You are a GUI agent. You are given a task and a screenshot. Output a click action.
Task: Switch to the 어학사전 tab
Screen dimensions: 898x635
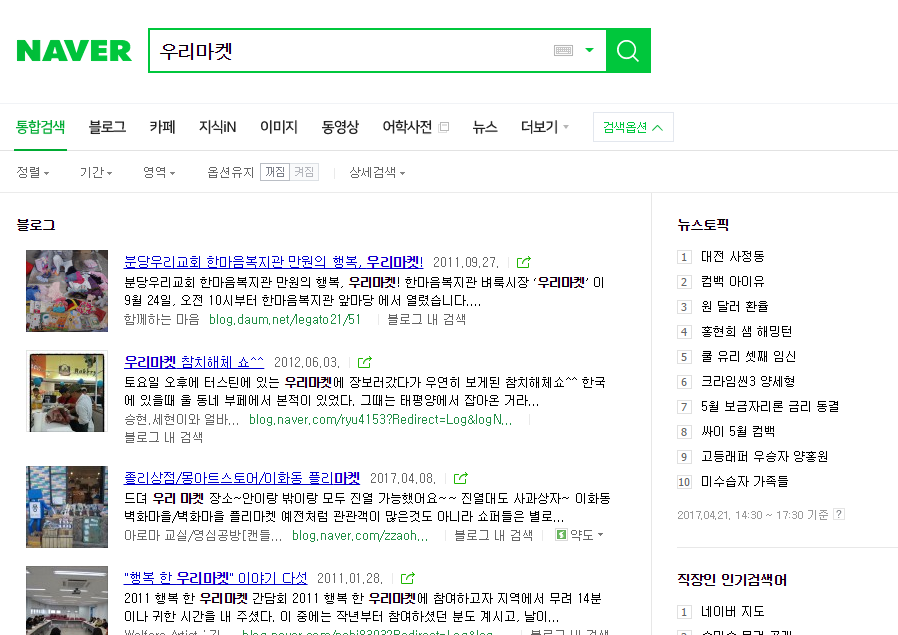[x=407, y=127]
